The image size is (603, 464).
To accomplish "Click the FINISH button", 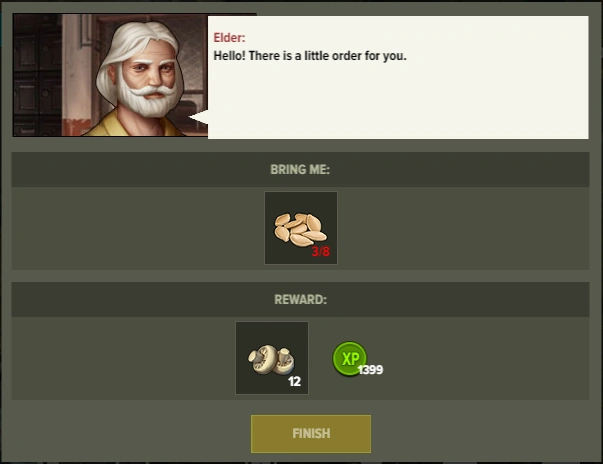I will click(x=311, y=434).
